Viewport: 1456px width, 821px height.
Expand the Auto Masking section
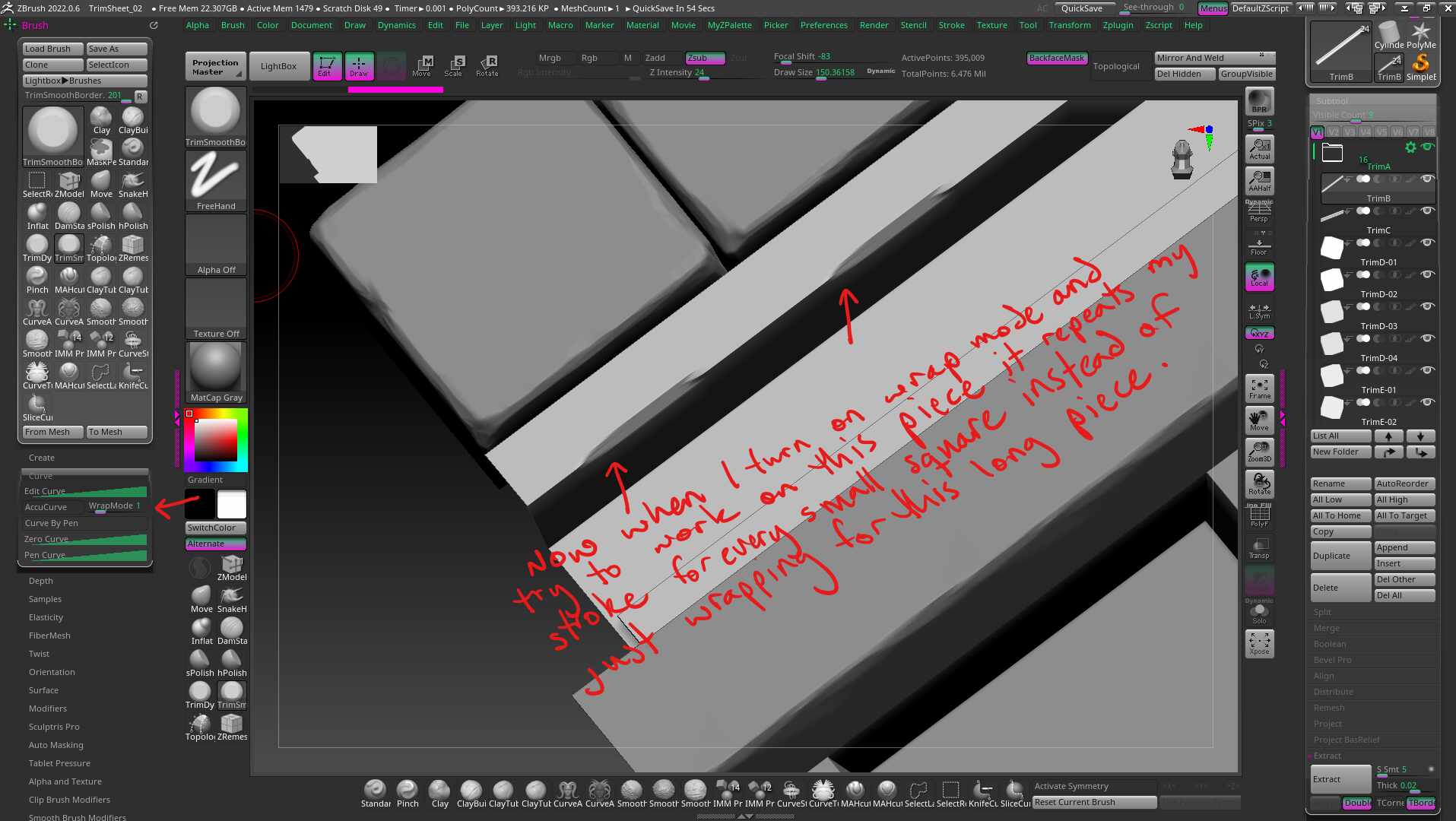tap(56, 745)
